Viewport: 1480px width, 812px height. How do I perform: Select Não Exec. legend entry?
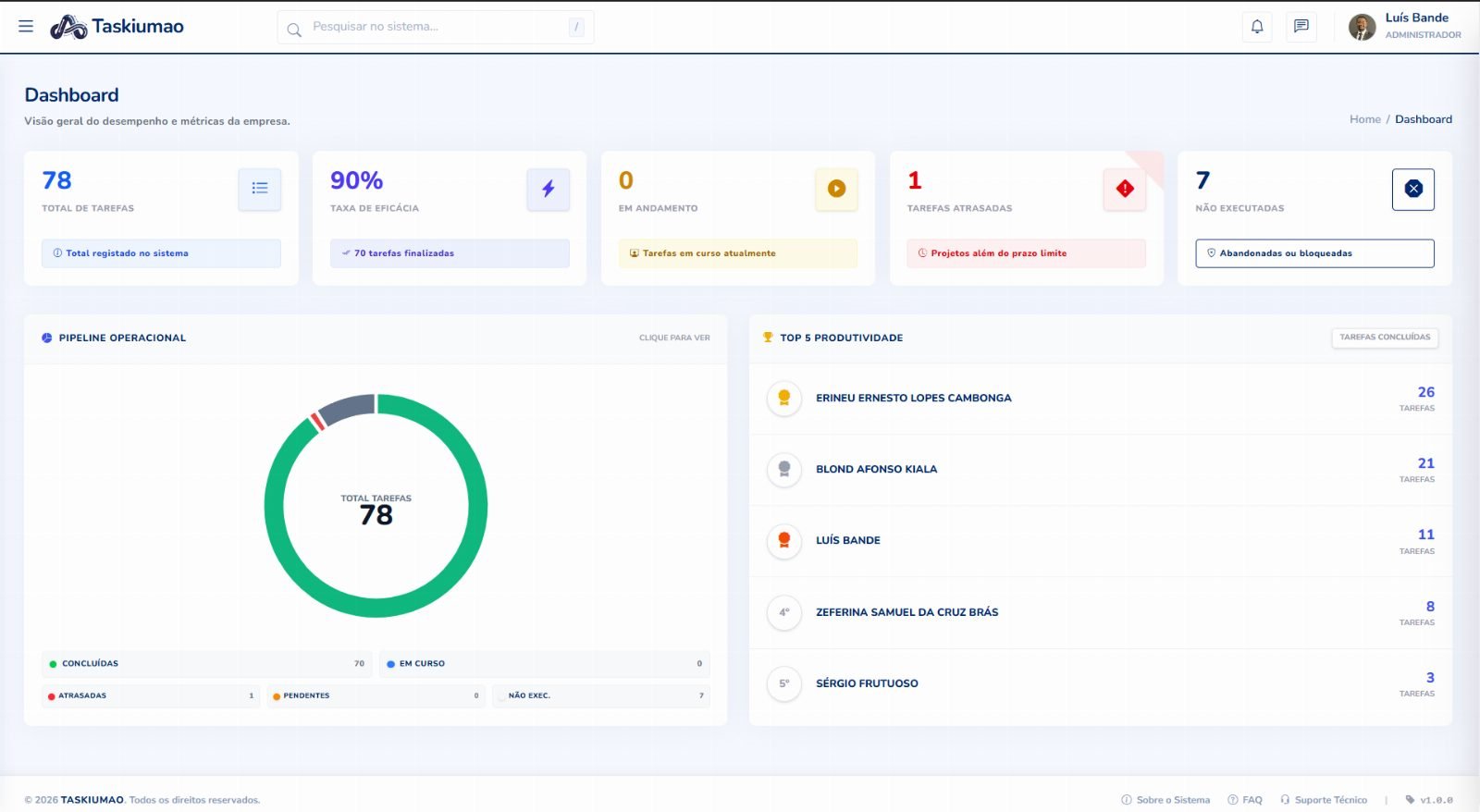[x=601, y=695]
